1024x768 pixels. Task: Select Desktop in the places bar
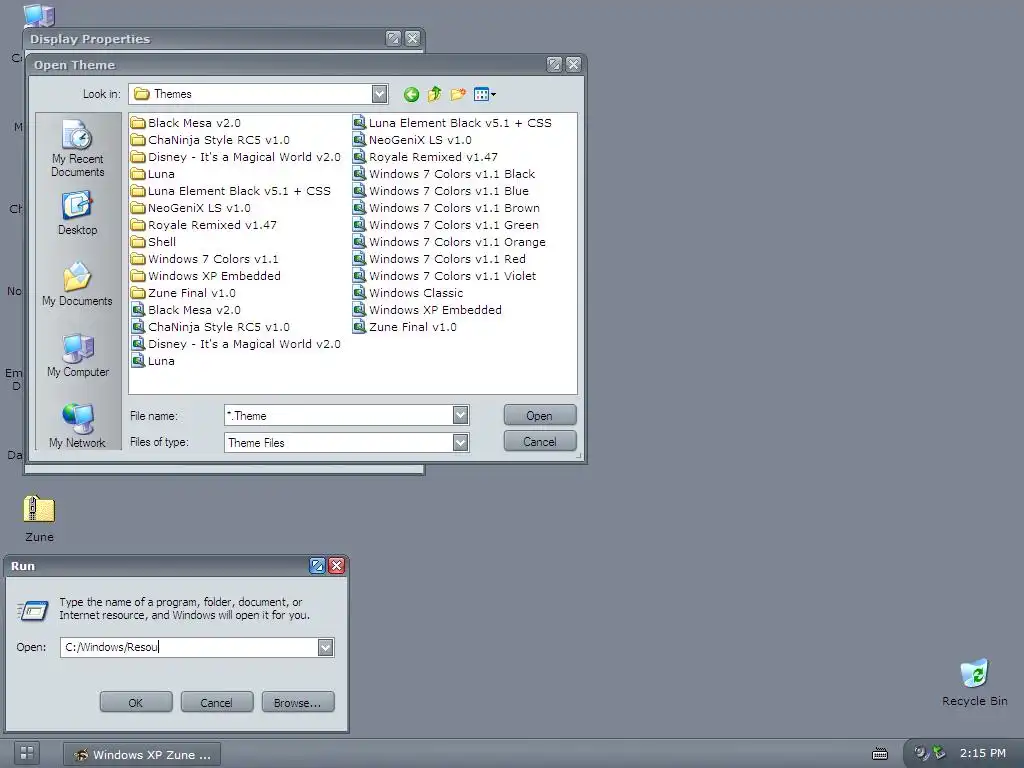tap(78, 214)
